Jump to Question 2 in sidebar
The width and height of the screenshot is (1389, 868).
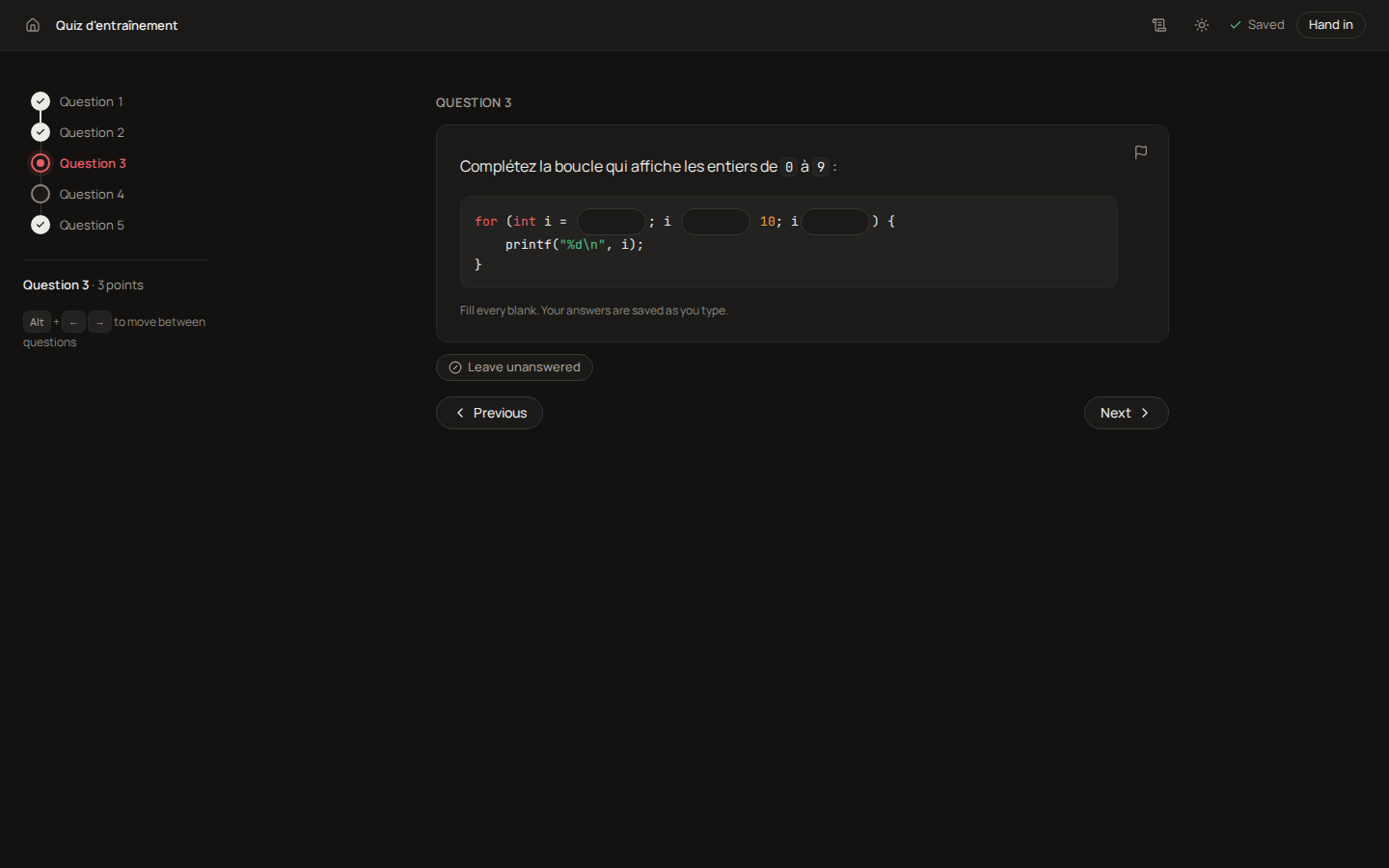coord(78,132)
